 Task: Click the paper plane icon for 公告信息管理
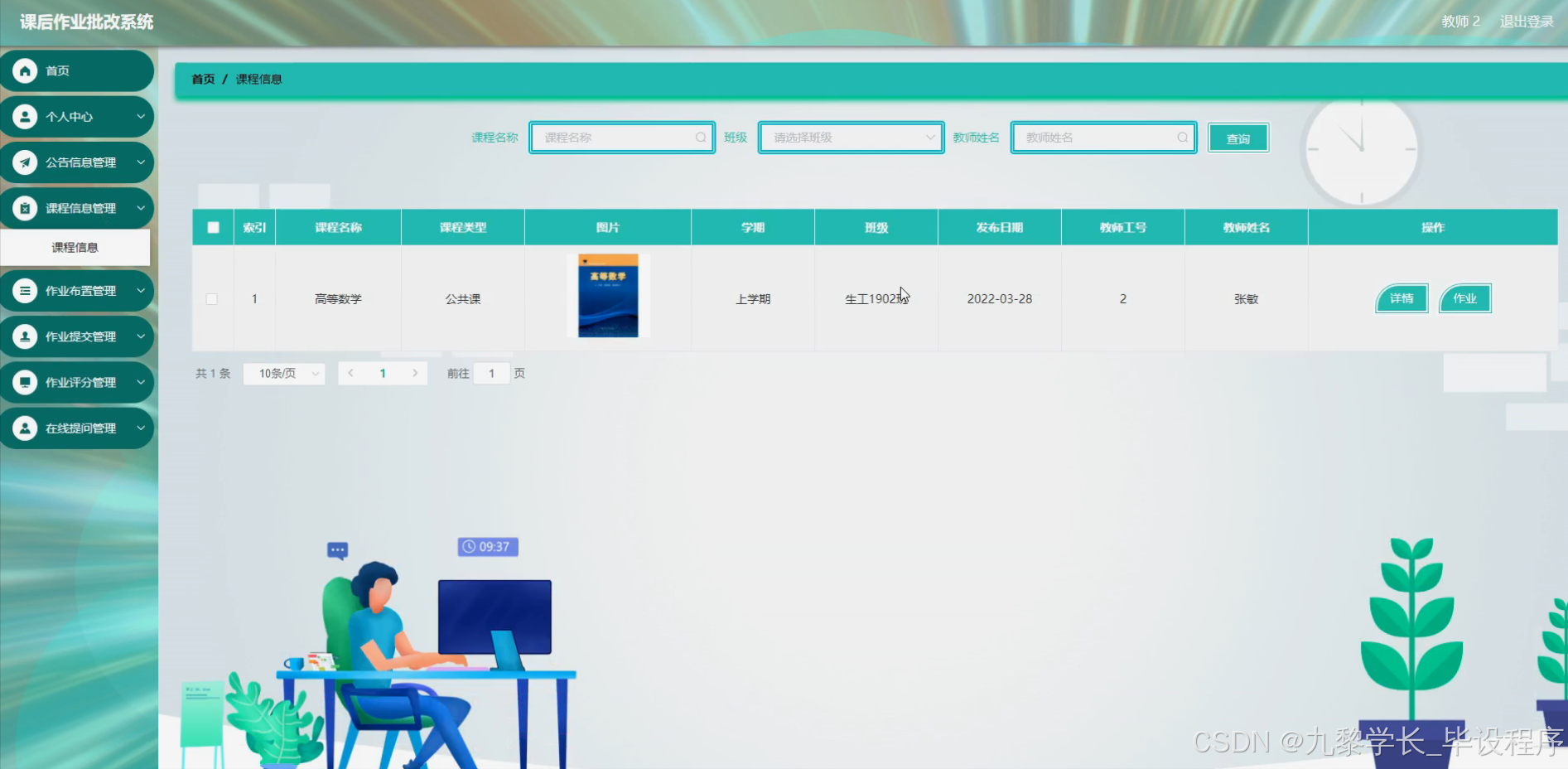click(25, 162)
